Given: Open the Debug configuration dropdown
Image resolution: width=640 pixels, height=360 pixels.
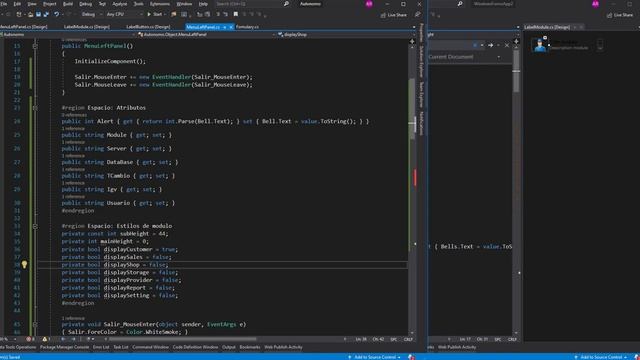Looking at the screenshot, I should 91,14.
